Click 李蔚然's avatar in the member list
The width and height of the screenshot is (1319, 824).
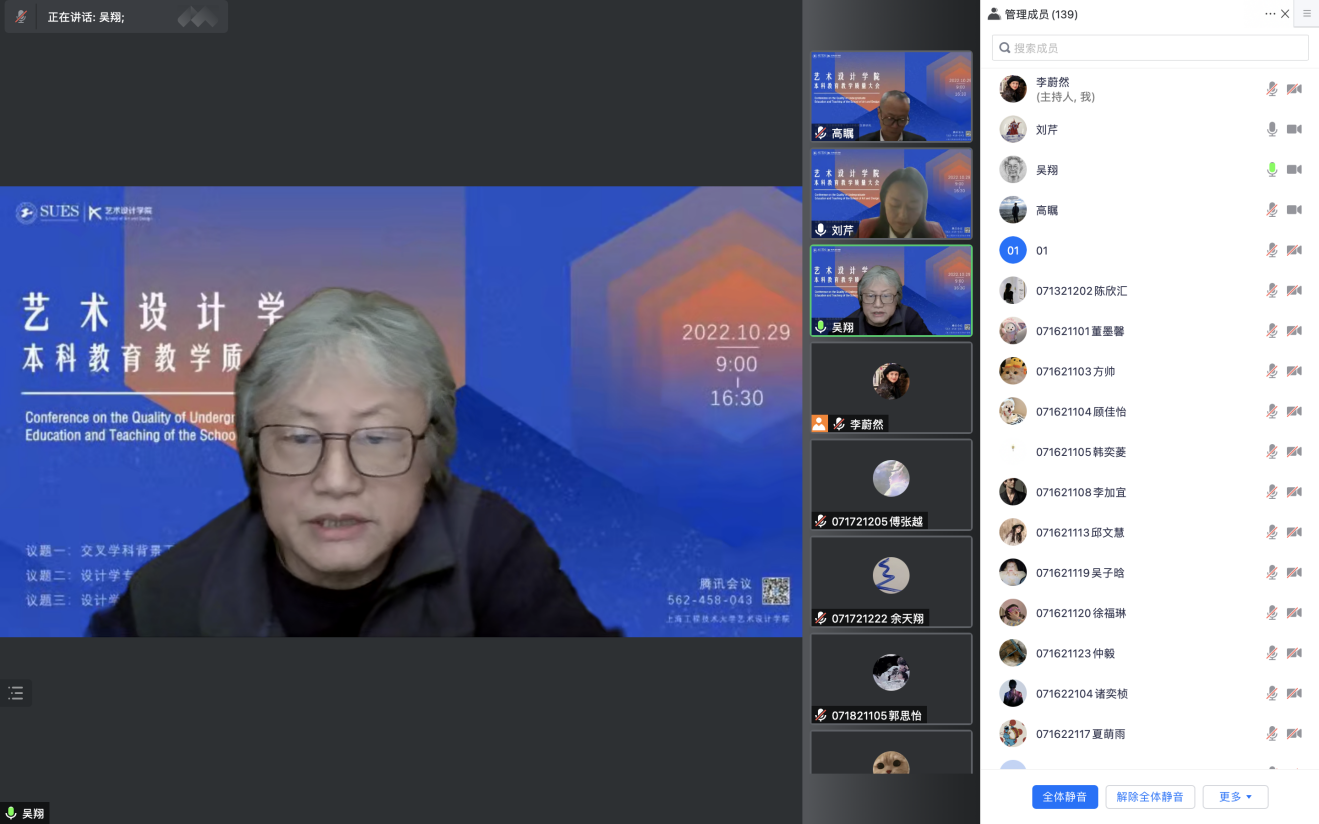click(1013, 89)
